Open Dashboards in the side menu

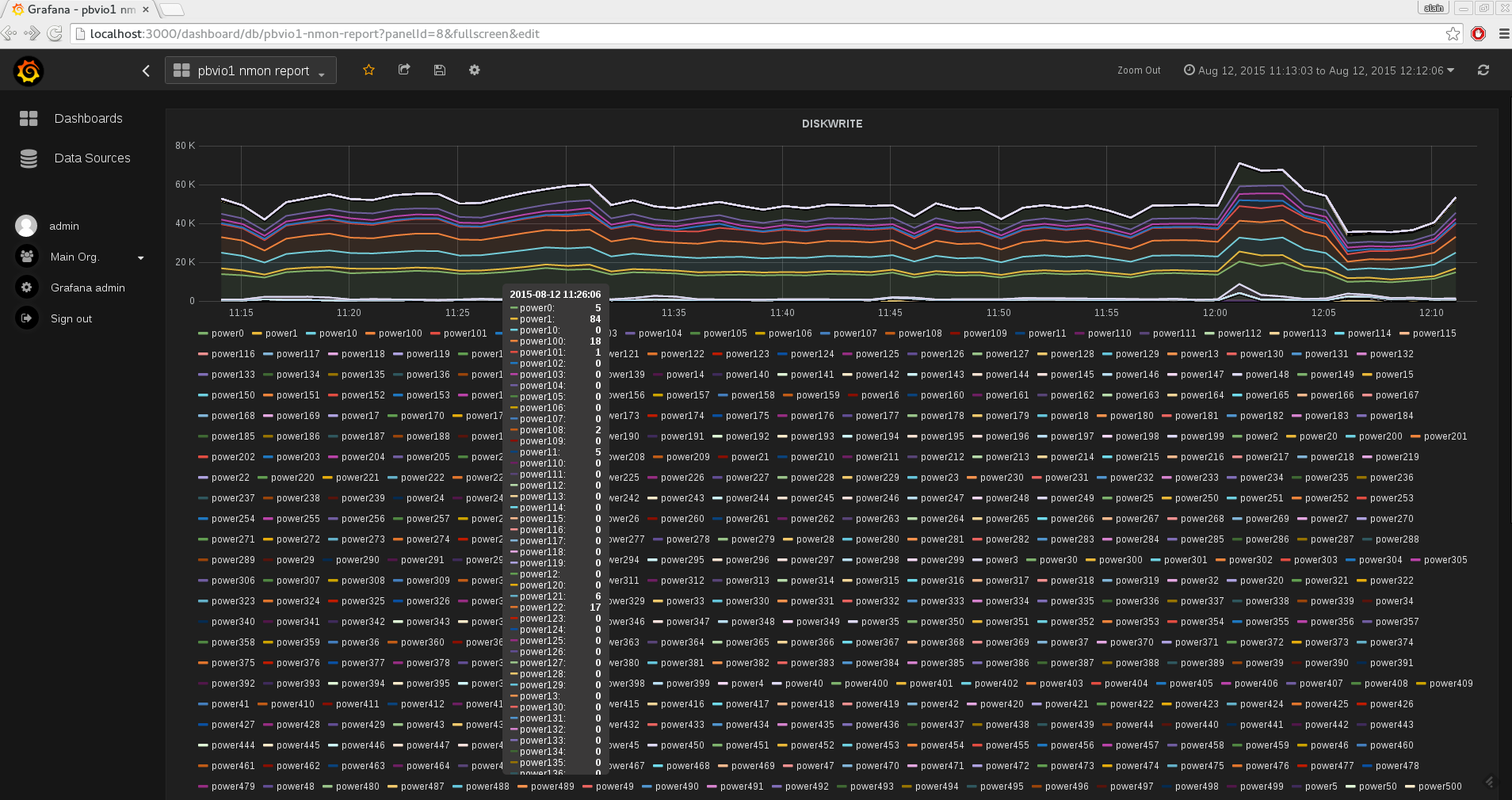[88, 118]
